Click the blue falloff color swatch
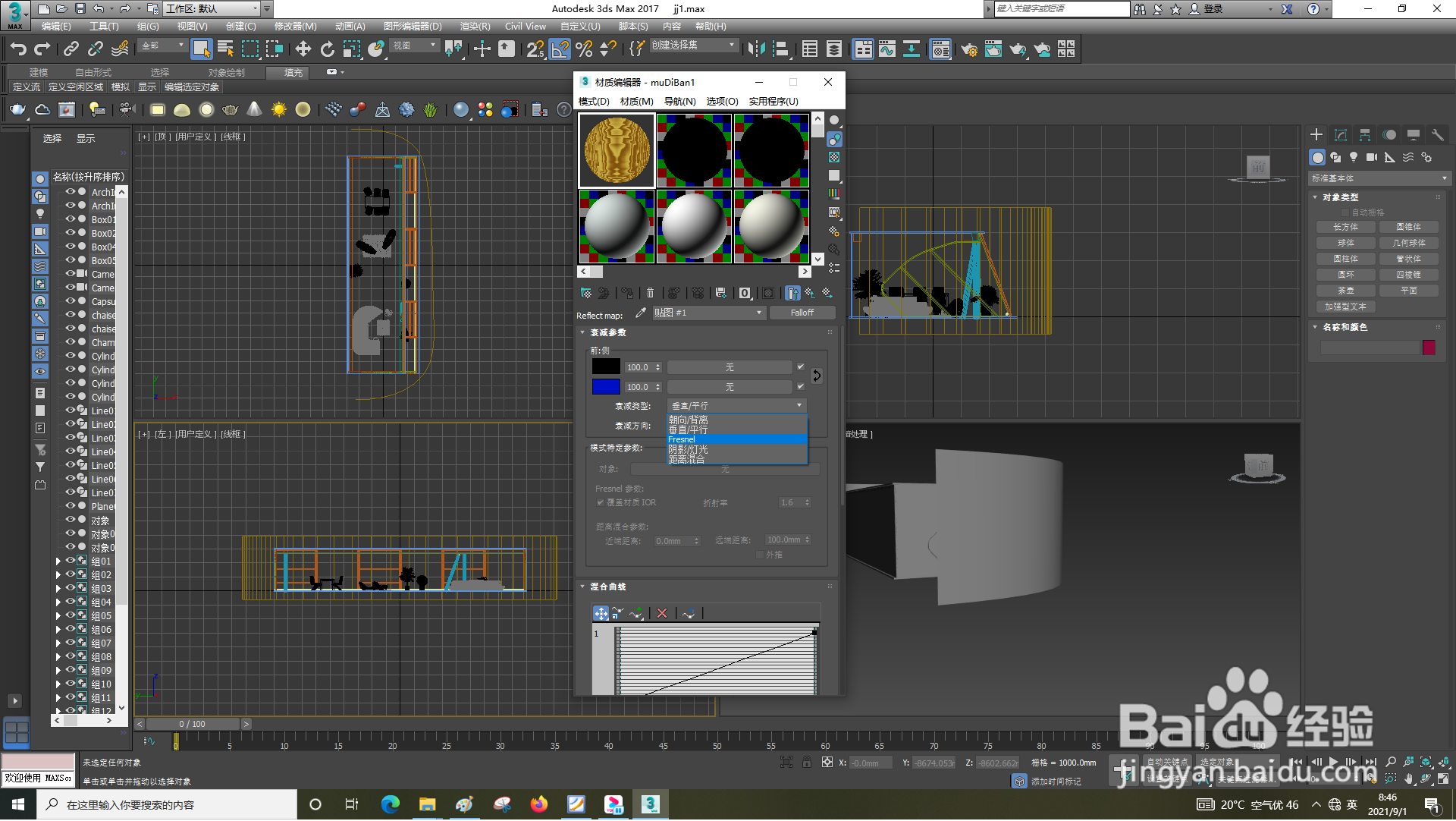Screen dimensions: 1456x821 point(605,387)
